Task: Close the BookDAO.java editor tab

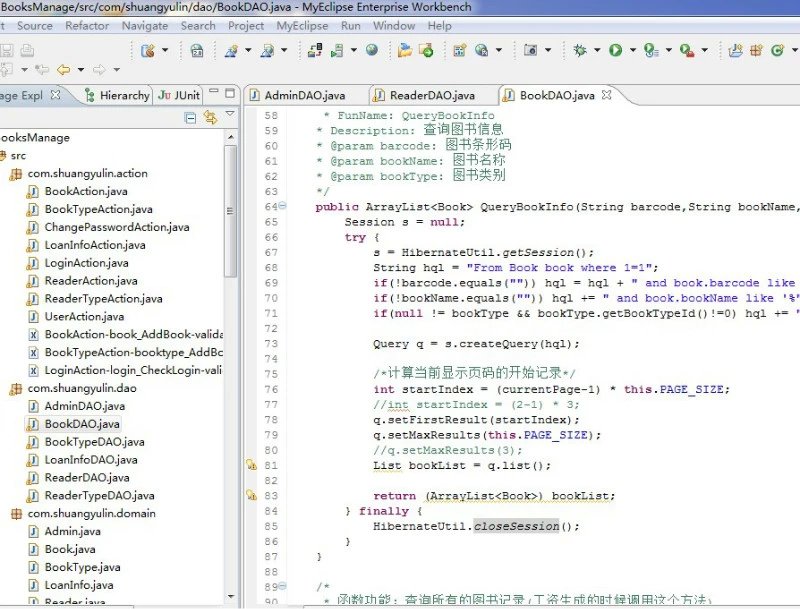Action: click(x=607, y=95)
